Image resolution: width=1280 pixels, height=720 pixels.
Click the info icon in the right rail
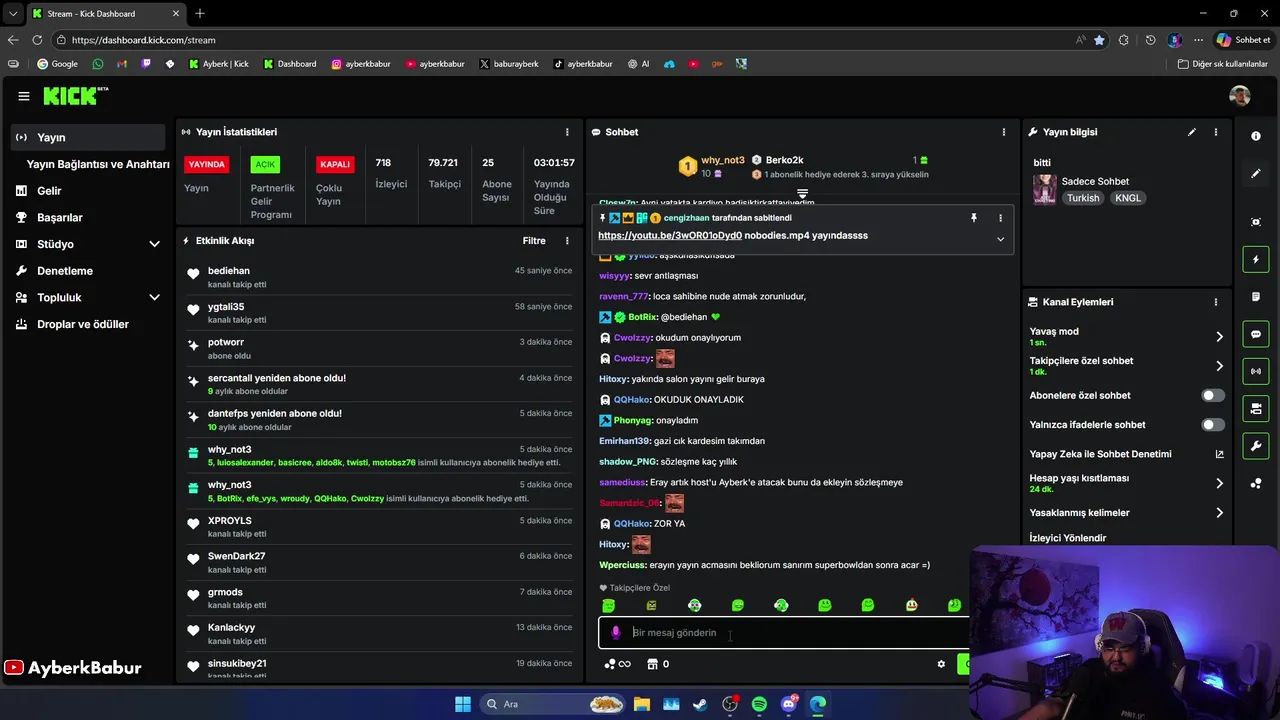(1256, 136)
